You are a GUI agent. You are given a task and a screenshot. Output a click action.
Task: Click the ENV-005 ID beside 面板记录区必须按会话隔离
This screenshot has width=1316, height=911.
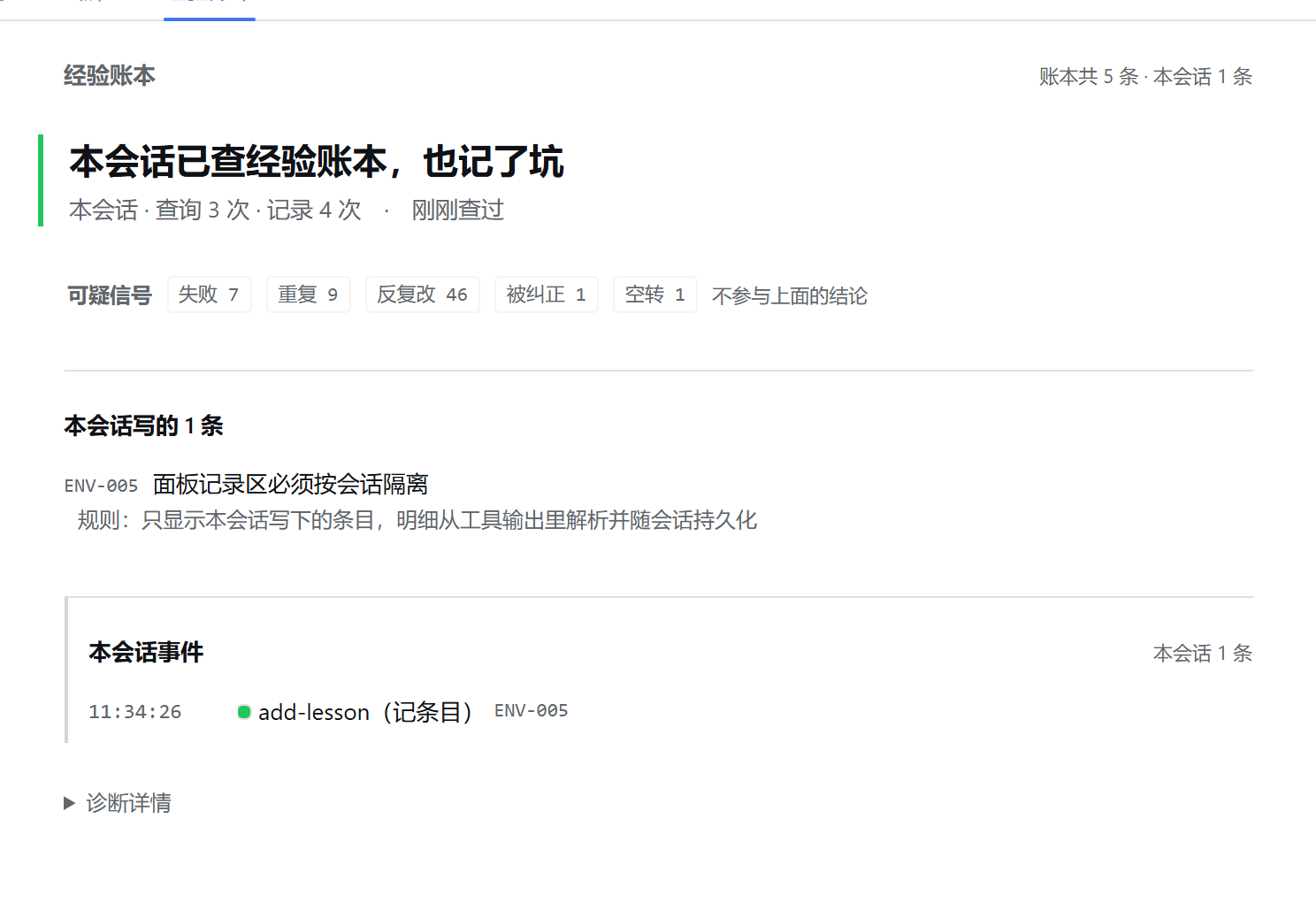(x=101, y=486)
